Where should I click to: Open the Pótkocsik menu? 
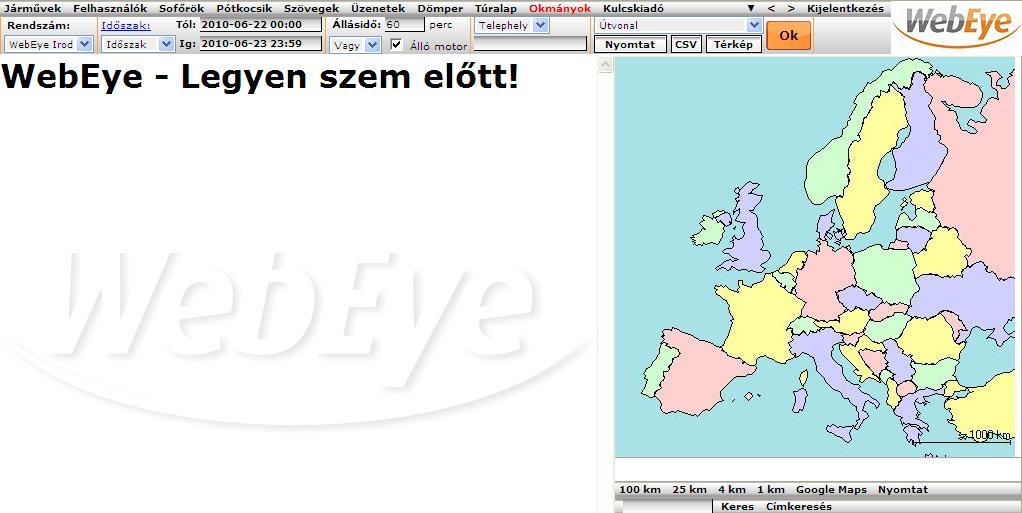tap(244, 8)
